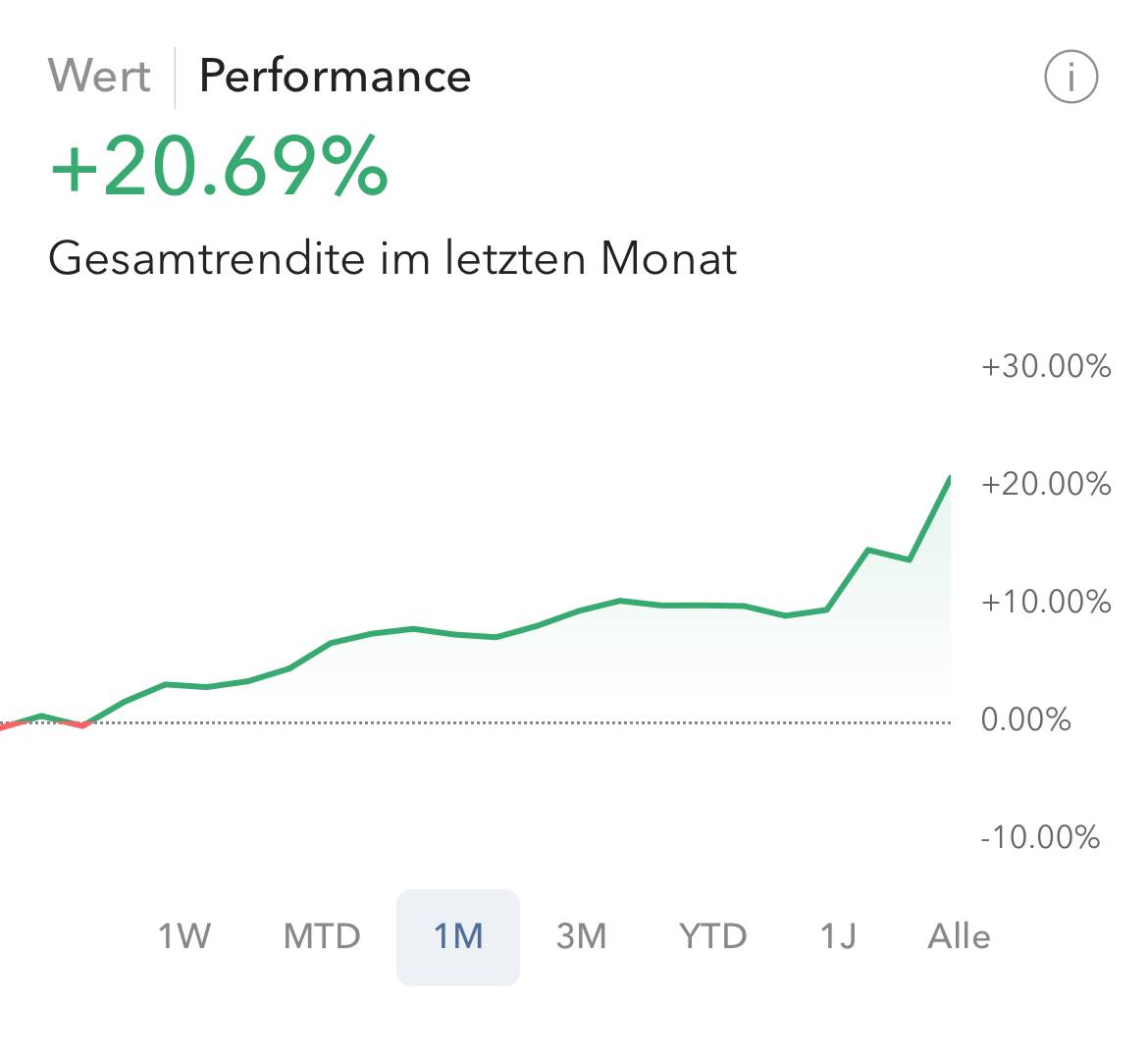Screen dimensions: 1148x1061
Task: Click the 0.00% axis label
Action: coord(1026,719)
